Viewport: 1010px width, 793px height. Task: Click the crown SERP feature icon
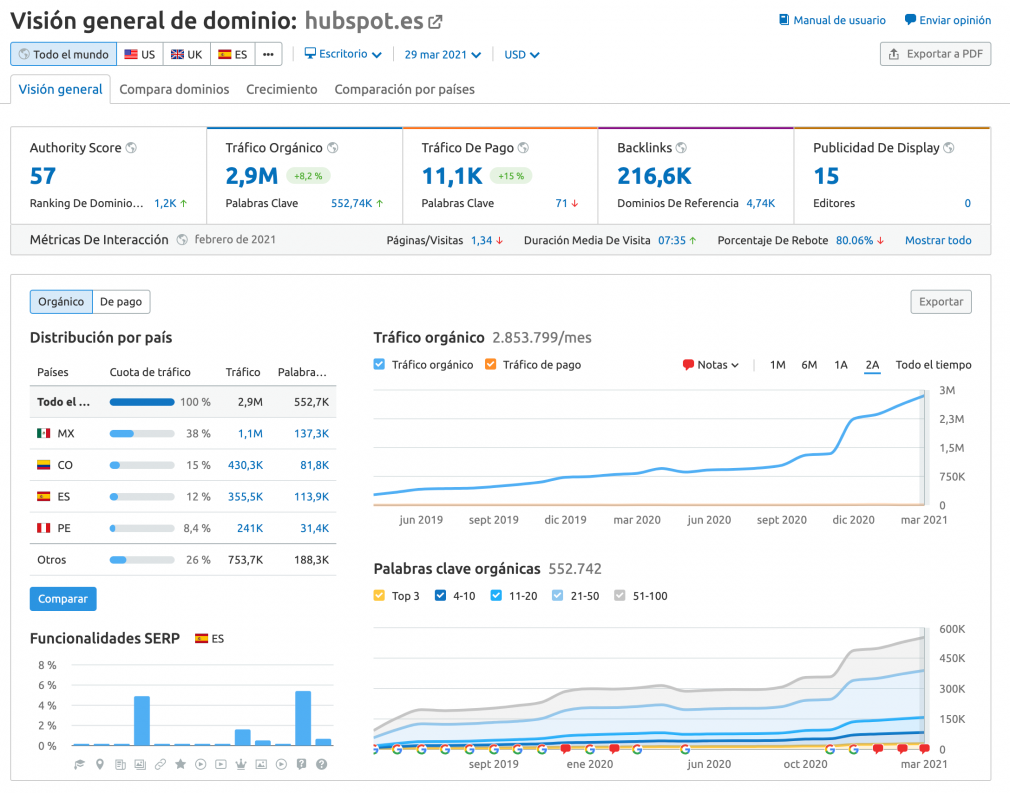tap(241, 764)
